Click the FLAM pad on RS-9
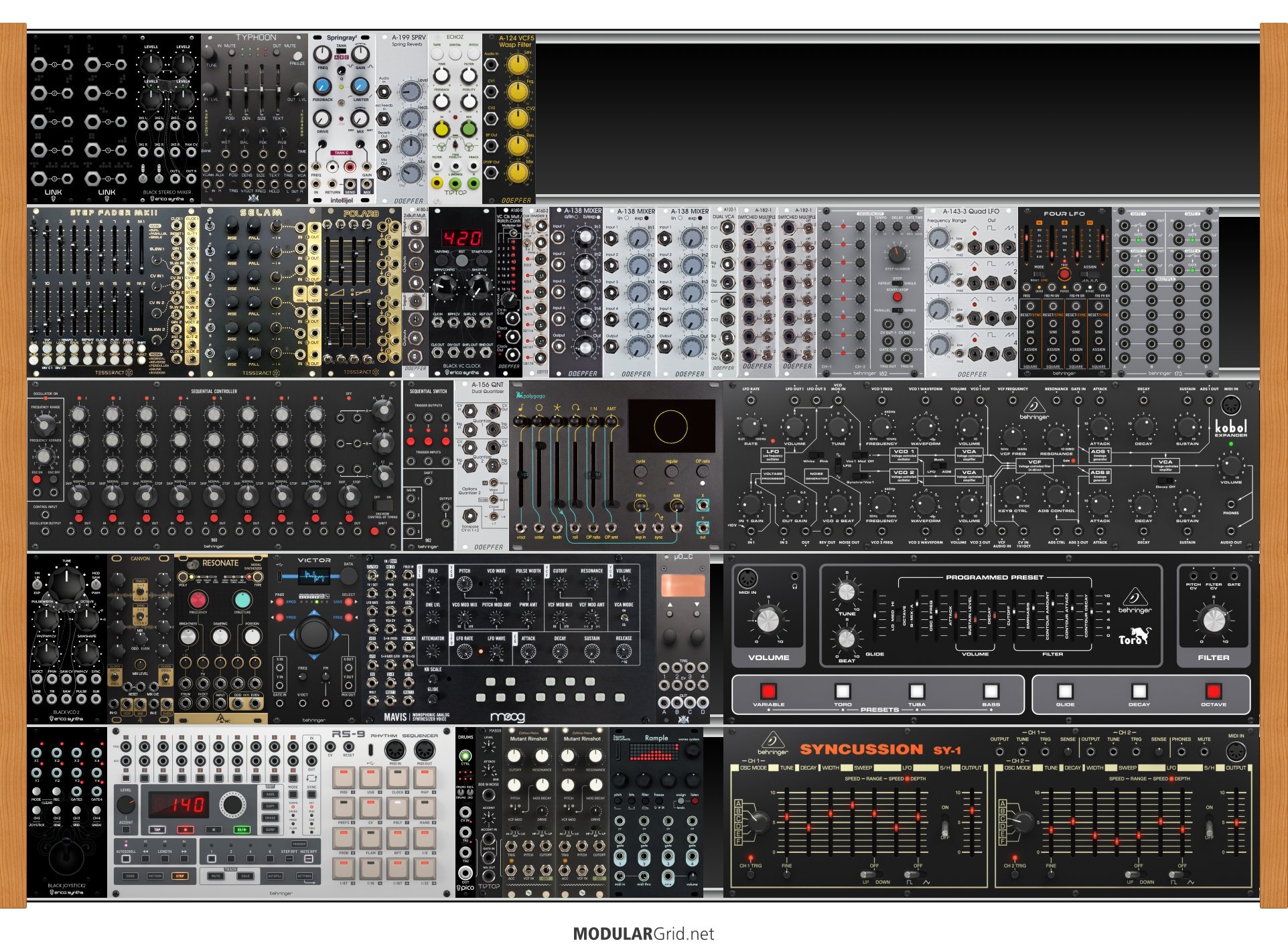 click(370, 838)
